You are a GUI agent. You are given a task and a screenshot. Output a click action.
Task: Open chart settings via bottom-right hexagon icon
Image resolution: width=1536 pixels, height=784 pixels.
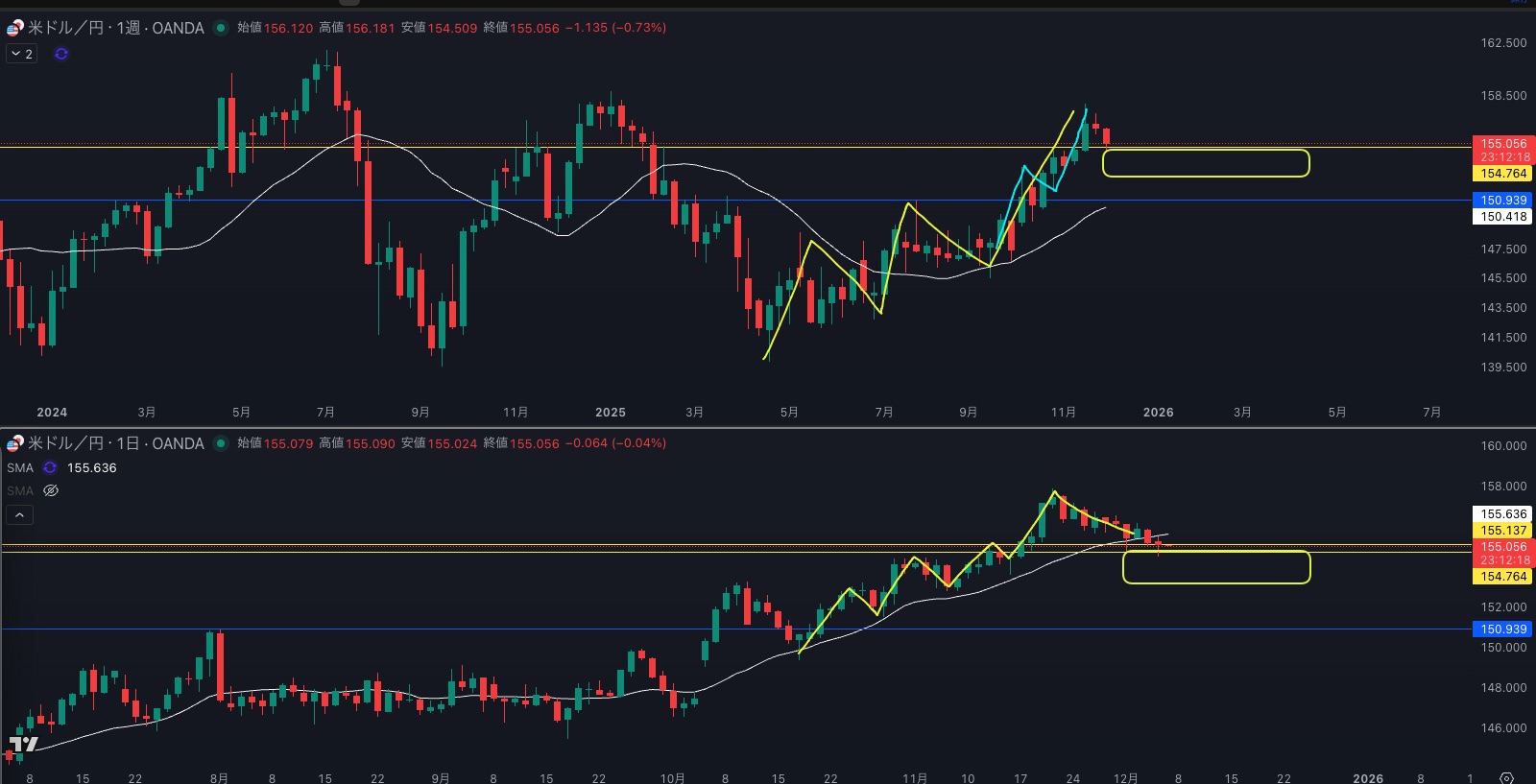(x=1506, y=777)
